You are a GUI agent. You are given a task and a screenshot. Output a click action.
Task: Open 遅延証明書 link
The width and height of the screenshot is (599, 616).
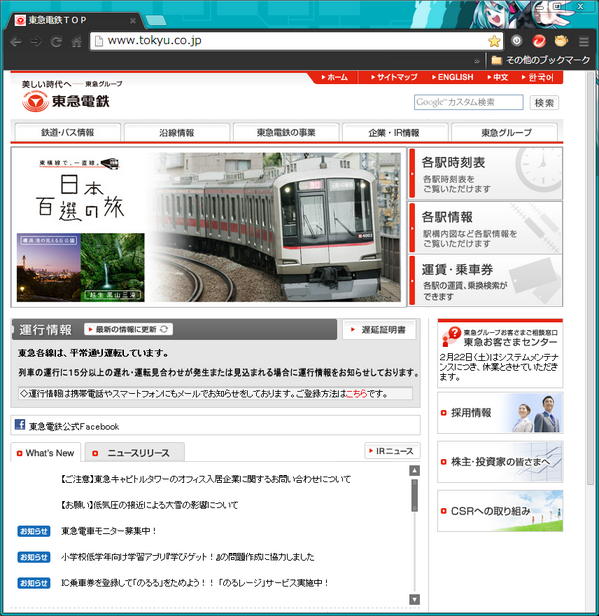tap(379, 330)
